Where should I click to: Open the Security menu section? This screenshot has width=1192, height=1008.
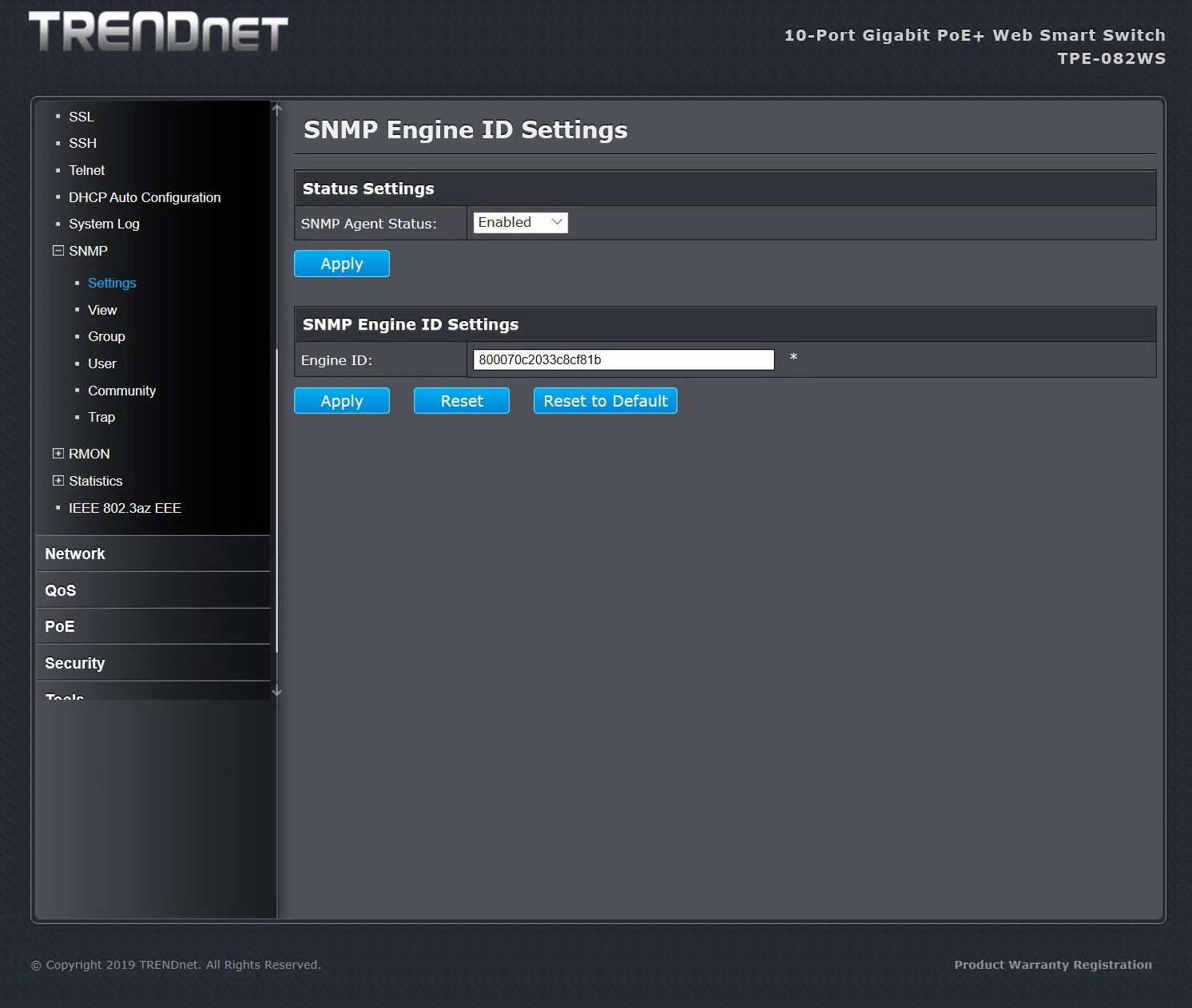point(153,663)
